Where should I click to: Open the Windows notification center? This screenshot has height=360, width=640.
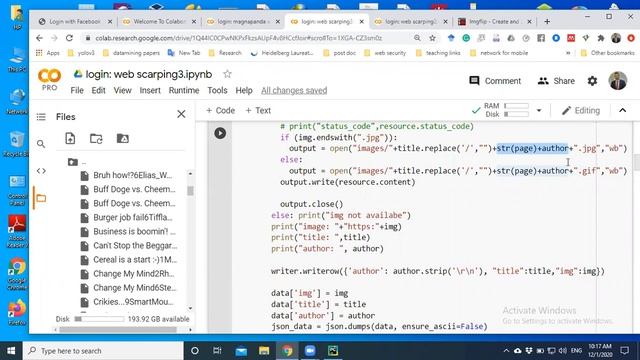pos(624,351)
